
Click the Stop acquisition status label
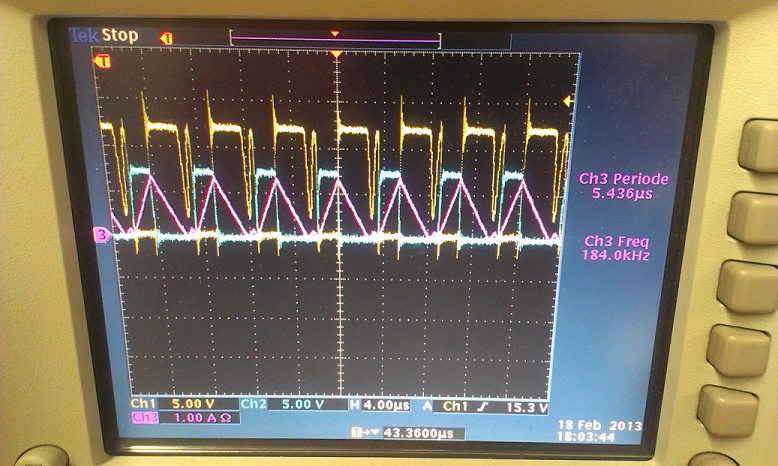tap(120, 35)
